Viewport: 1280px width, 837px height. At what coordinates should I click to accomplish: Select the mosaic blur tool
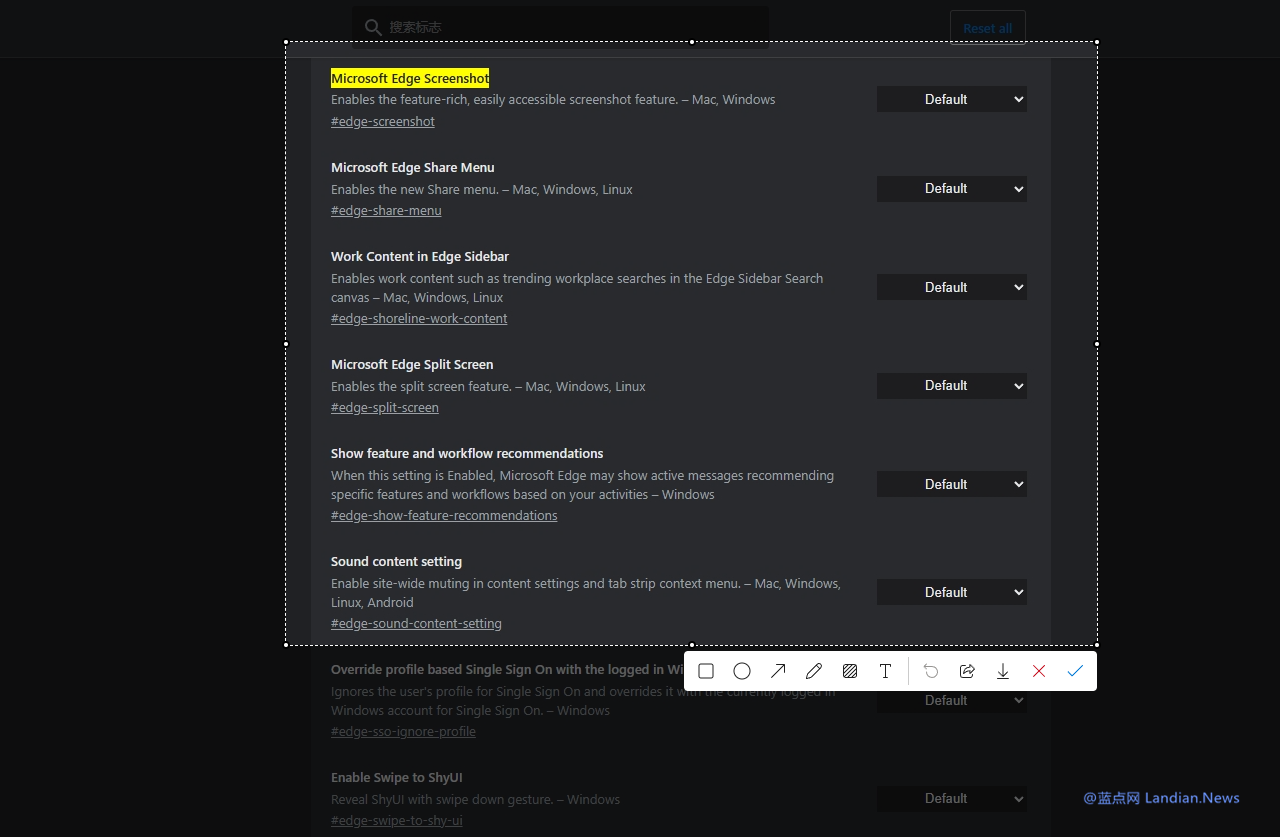(850, 671)
